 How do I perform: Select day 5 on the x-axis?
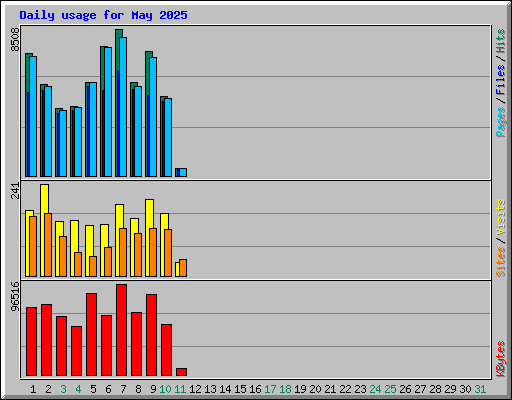[93, 389]
